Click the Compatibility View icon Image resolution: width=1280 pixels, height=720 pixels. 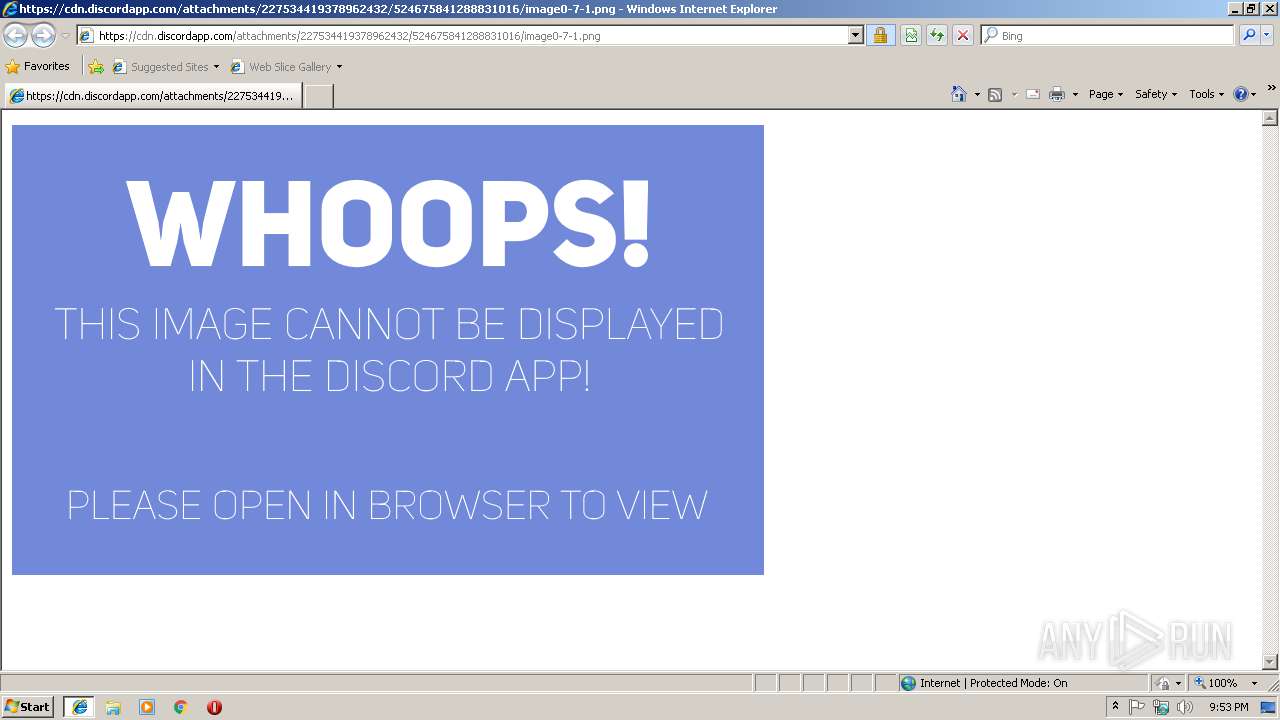click(x=911, y=36)
